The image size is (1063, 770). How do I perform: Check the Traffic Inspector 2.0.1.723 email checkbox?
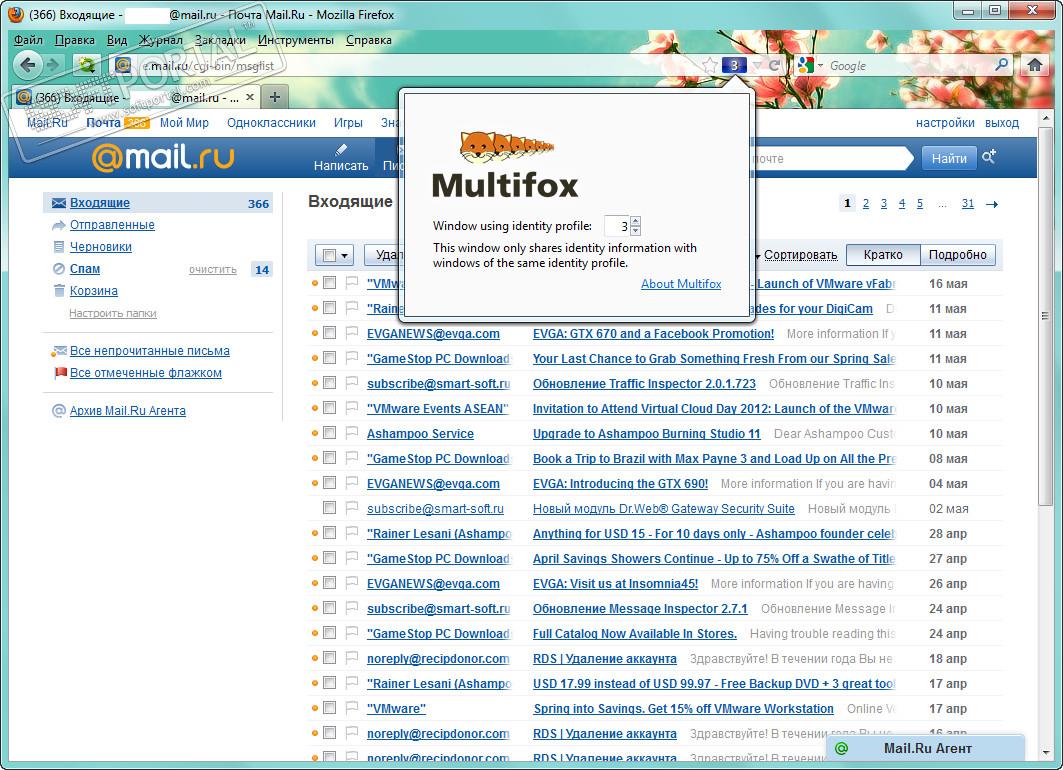[329, 383]
